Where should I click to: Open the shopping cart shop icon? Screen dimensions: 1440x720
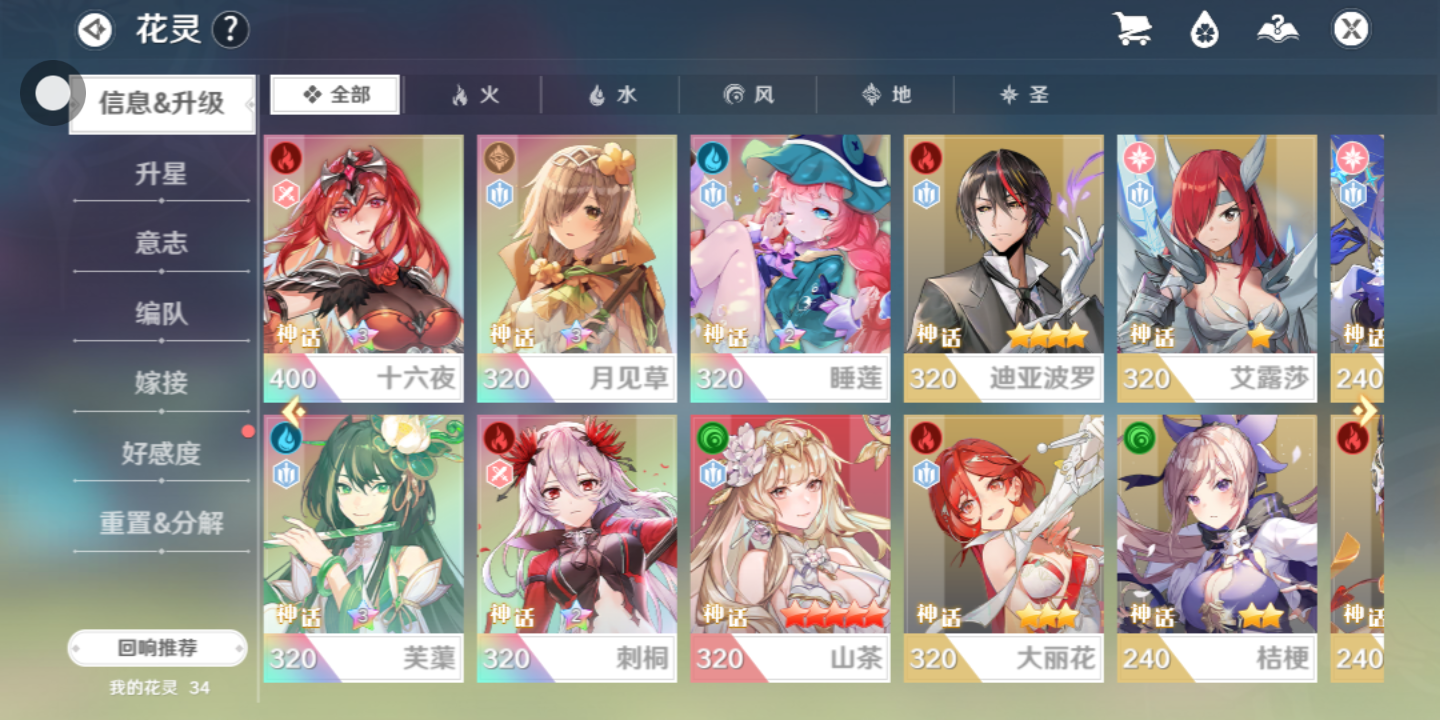[x=1132, y=29]
